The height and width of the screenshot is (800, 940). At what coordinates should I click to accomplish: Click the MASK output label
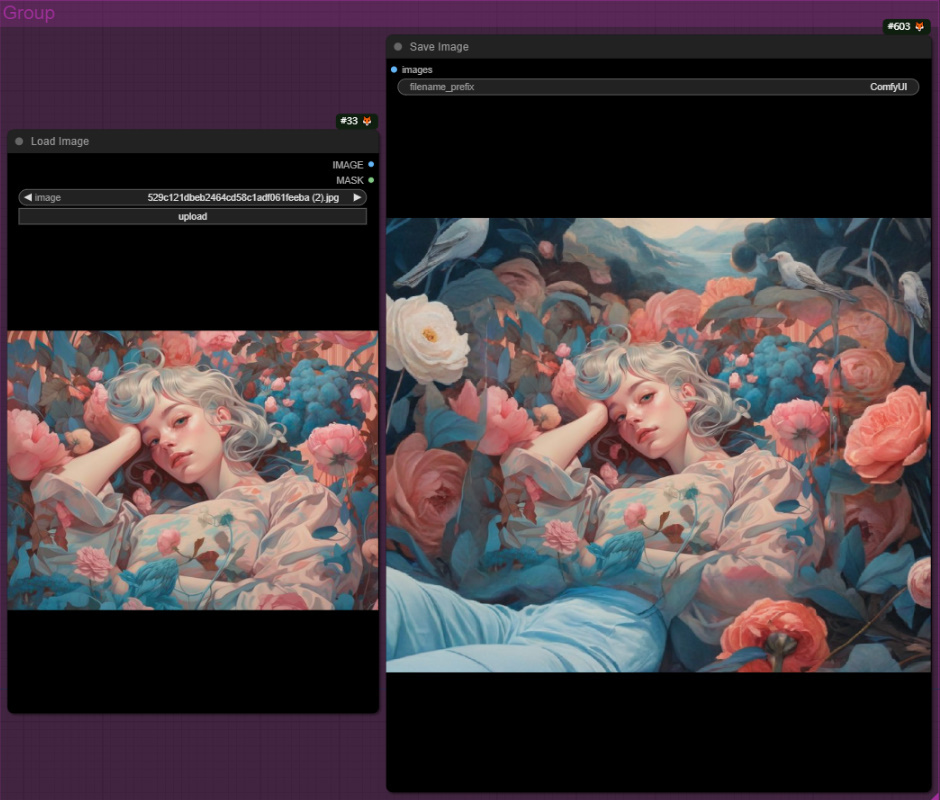(350, 181)
